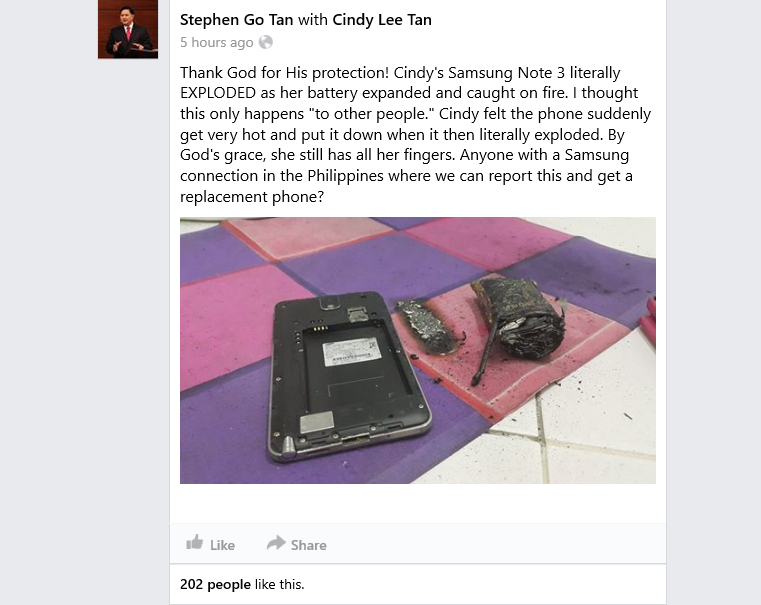The image size is (761, 605).
Task: Click the burnt flat fragment beside phone
Action: (428, 326)
